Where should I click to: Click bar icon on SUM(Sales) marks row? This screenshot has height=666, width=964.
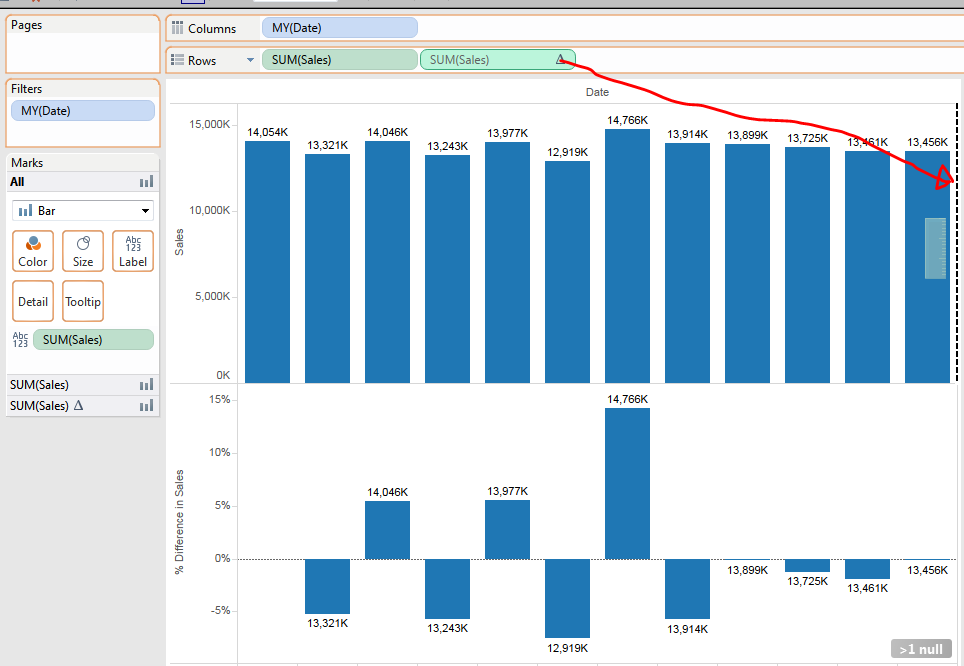pos(146,385)
